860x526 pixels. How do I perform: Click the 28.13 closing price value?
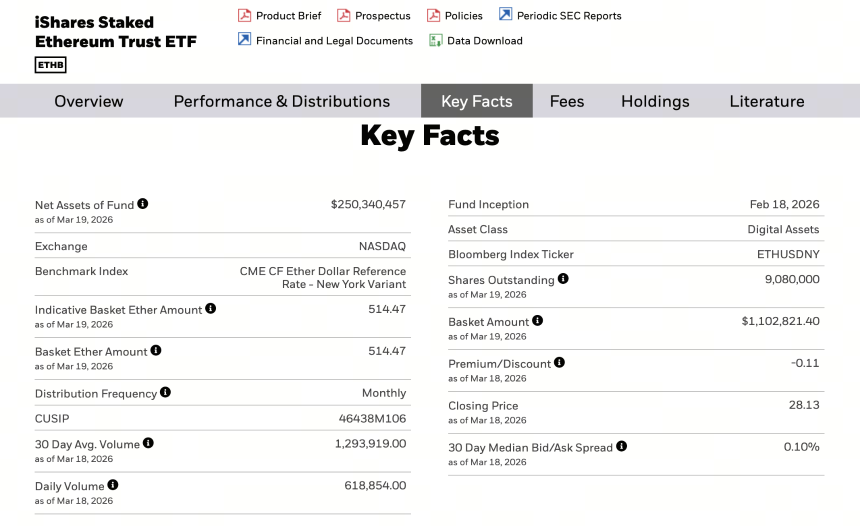804,405
